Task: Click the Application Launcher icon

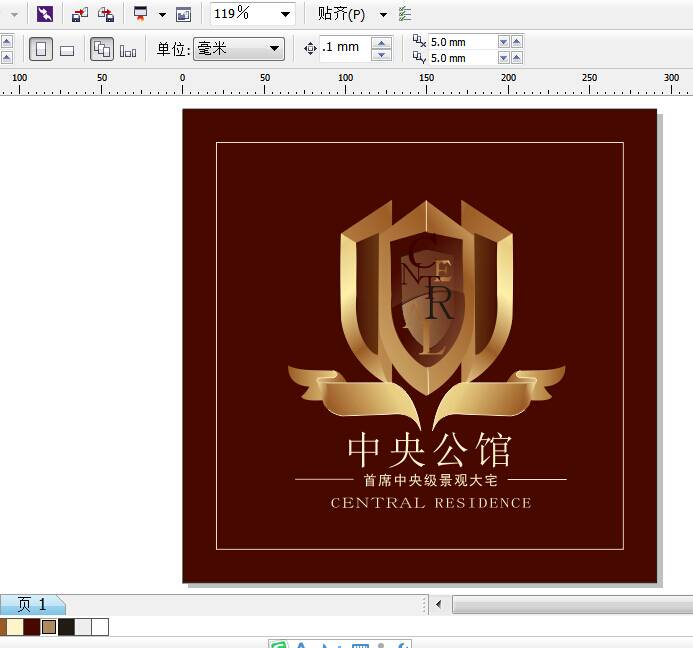Action: click(x=141, y=14)
